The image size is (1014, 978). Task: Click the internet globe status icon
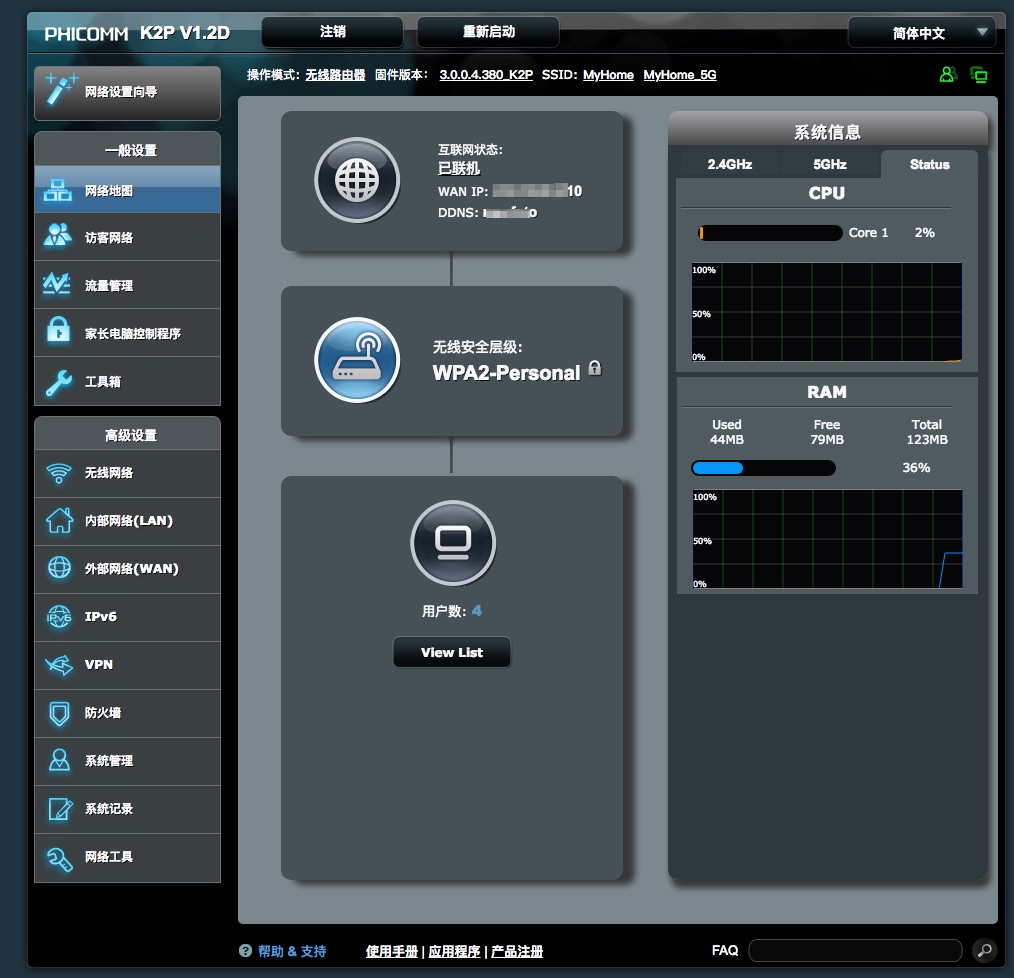pos(357,181)
